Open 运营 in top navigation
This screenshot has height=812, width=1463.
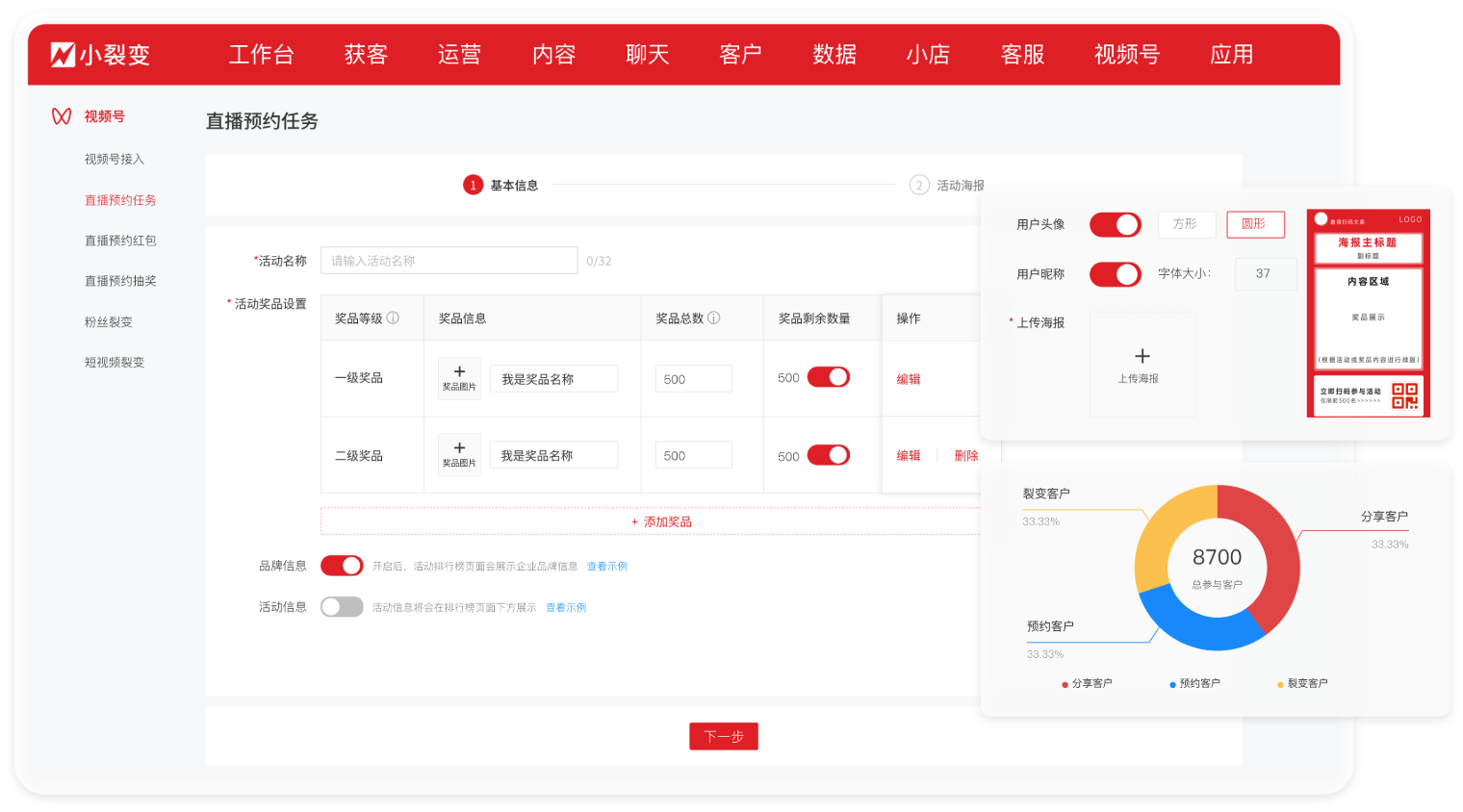[459, 55]
